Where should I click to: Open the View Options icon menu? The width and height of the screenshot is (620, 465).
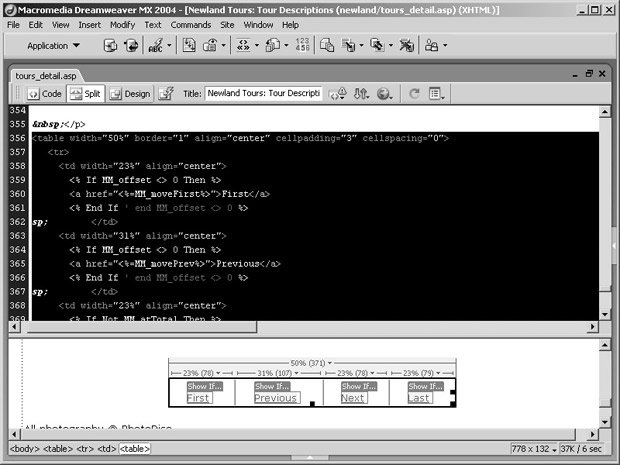pos(437,94)
